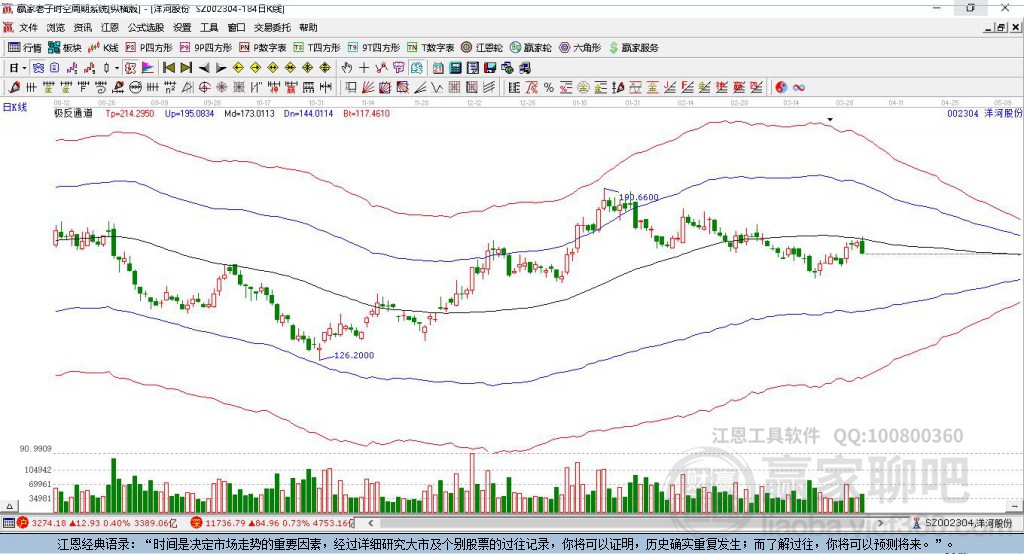Click the volume pane up arrow button
Image resolution: width=1024 pixels, height=554 pixels.
[9, 506]
